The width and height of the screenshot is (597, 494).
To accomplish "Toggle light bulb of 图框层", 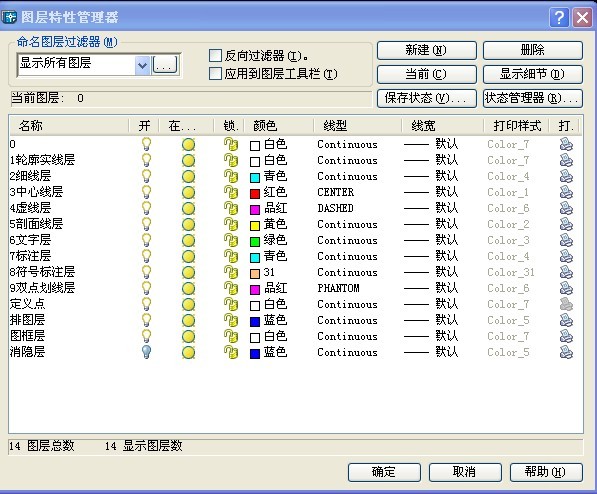I will click(146, 336).
